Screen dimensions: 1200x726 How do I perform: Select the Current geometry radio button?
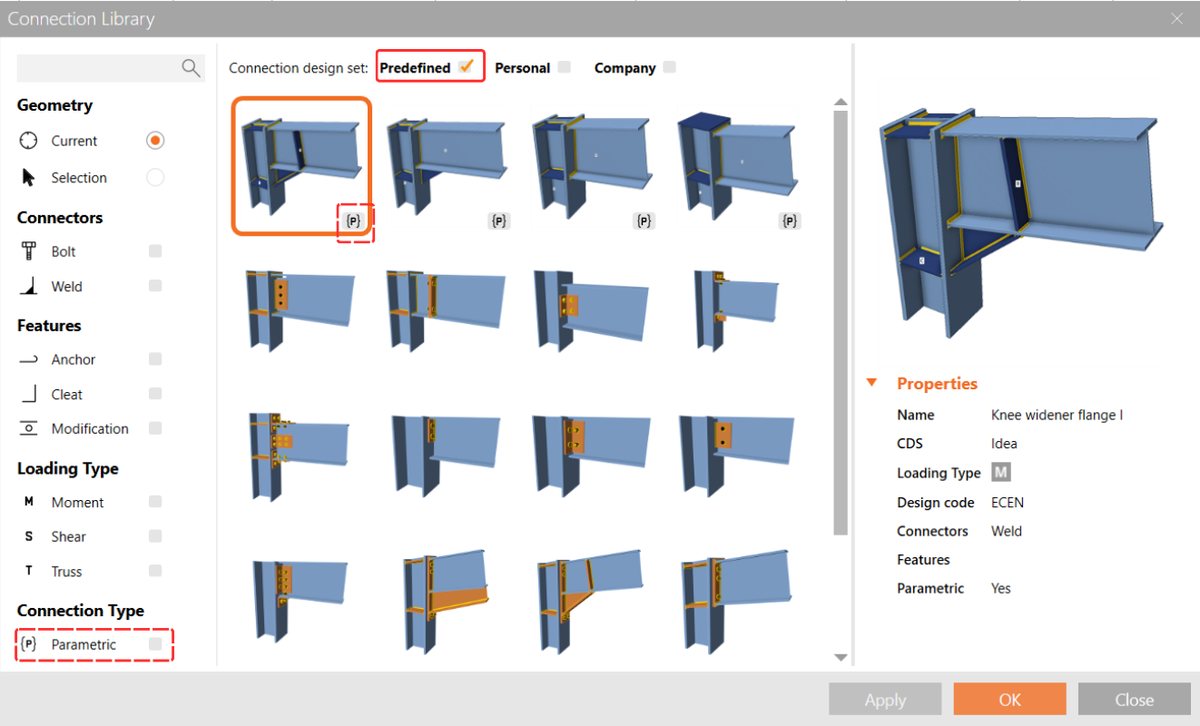point(155,140)
